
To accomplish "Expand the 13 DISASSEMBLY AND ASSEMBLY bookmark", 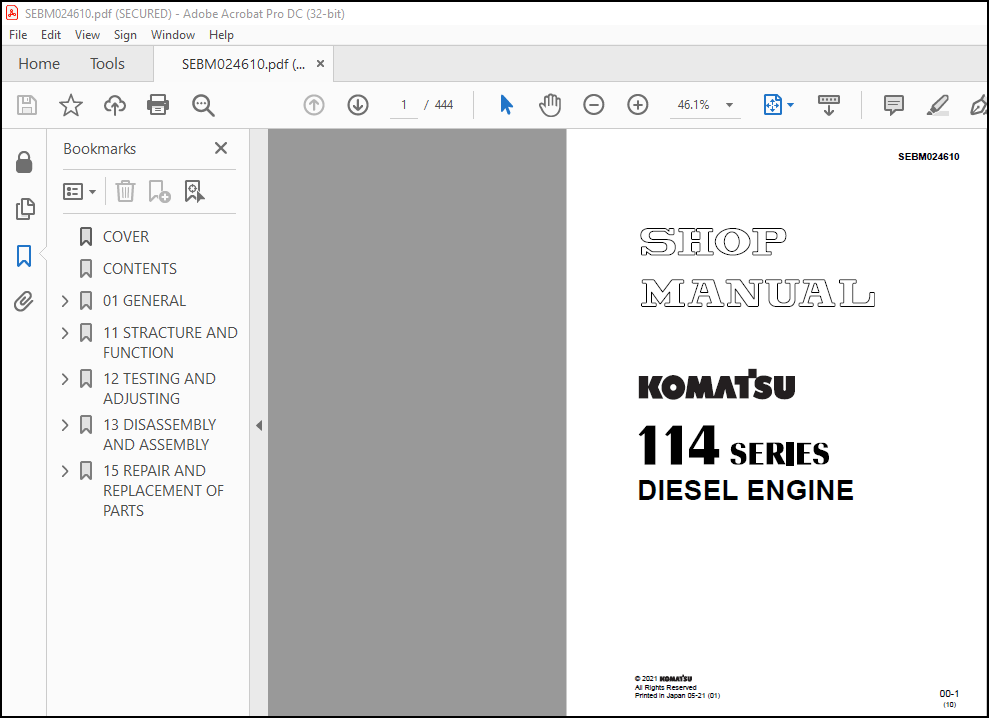I will pos(65,425).
